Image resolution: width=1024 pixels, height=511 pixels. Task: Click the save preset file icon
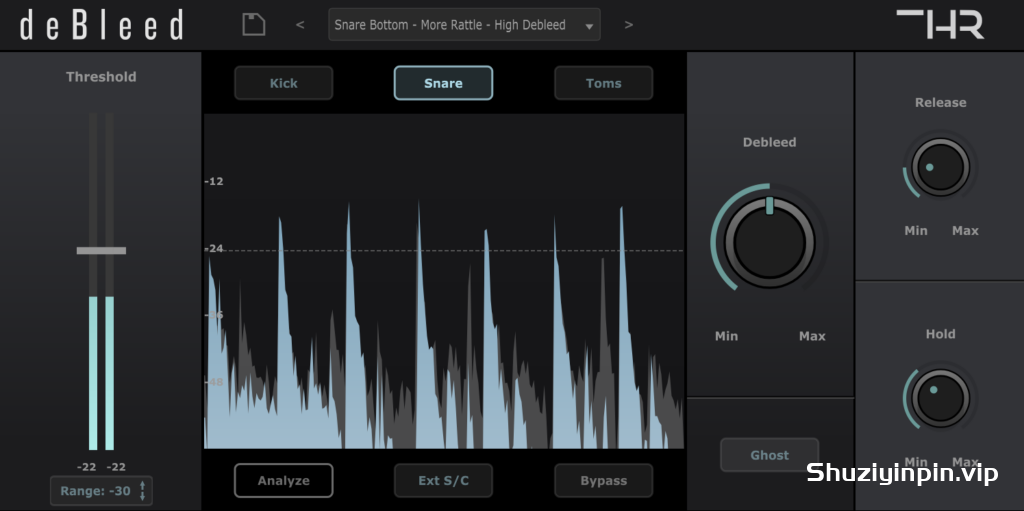[x=253, y=25]
